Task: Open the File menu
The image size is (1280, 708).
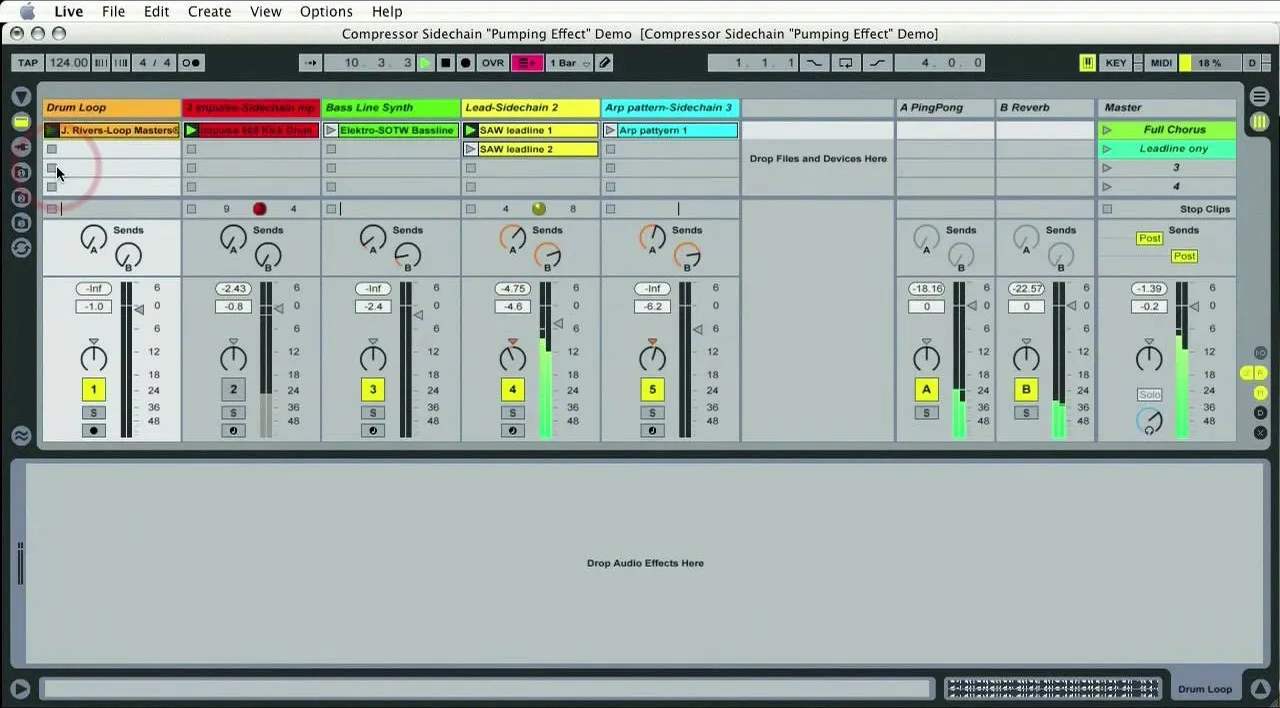Action: point(114,11)
